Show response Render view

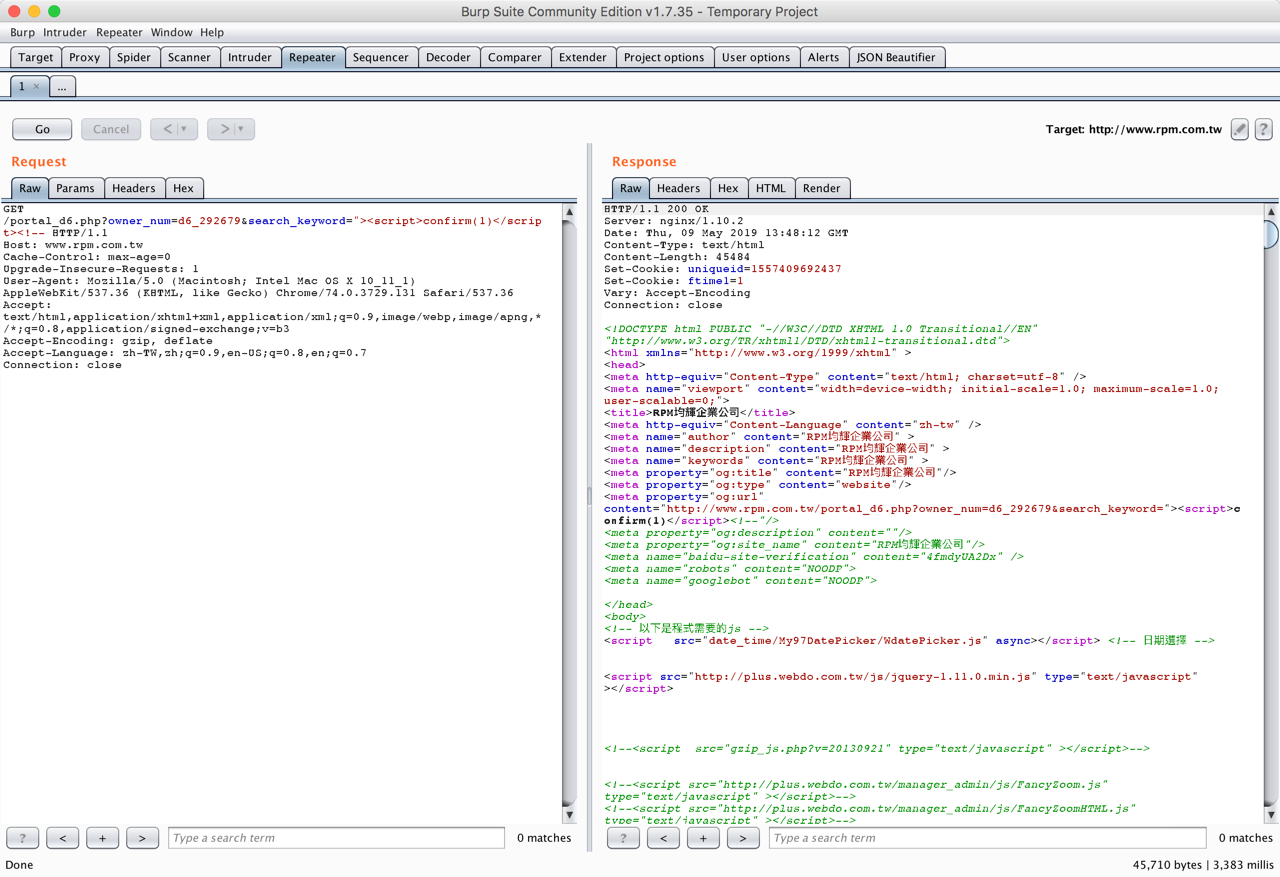click(822, 188)
